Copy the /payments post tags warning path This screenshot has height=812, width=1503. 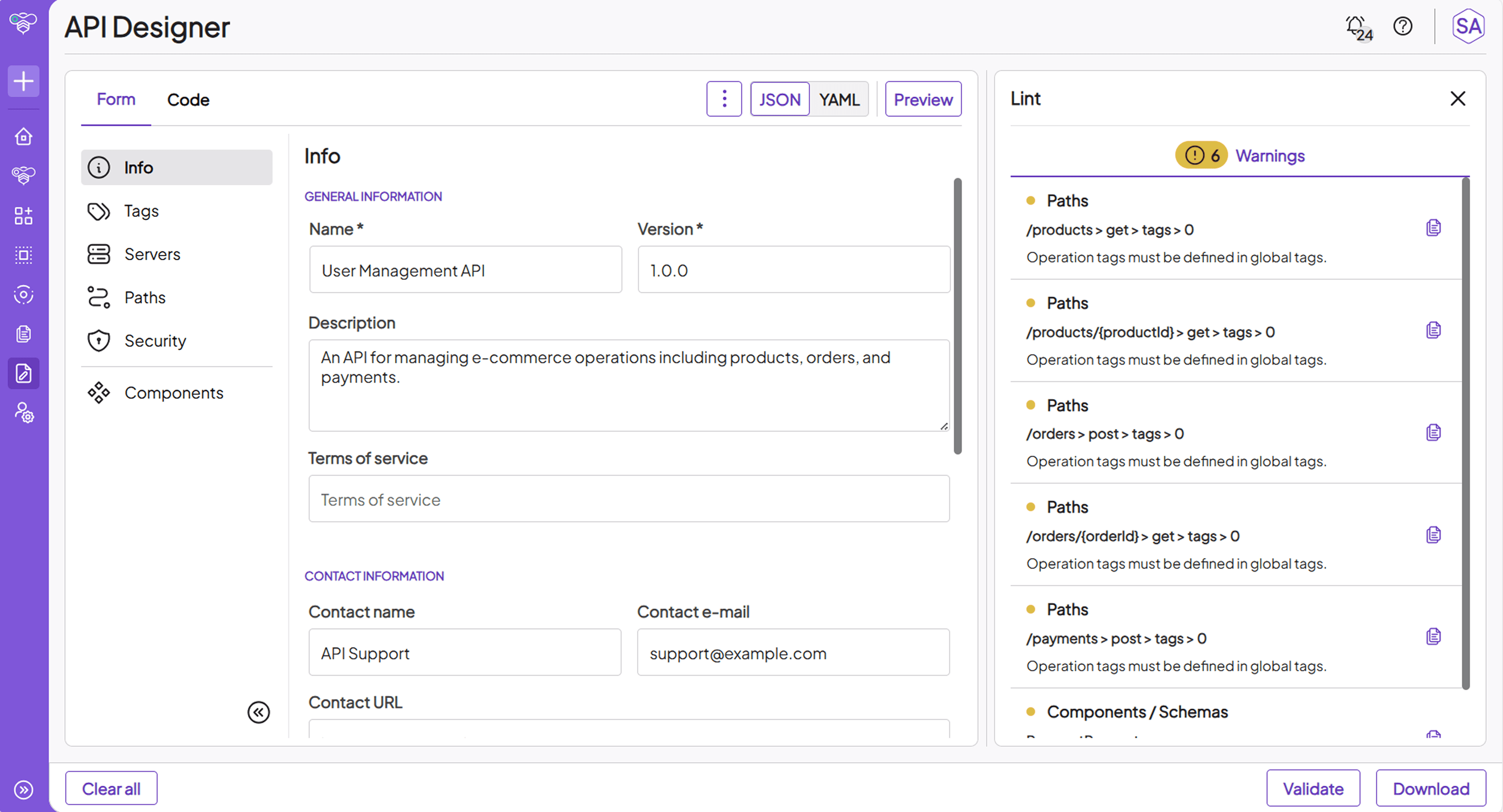(1433, 636)
